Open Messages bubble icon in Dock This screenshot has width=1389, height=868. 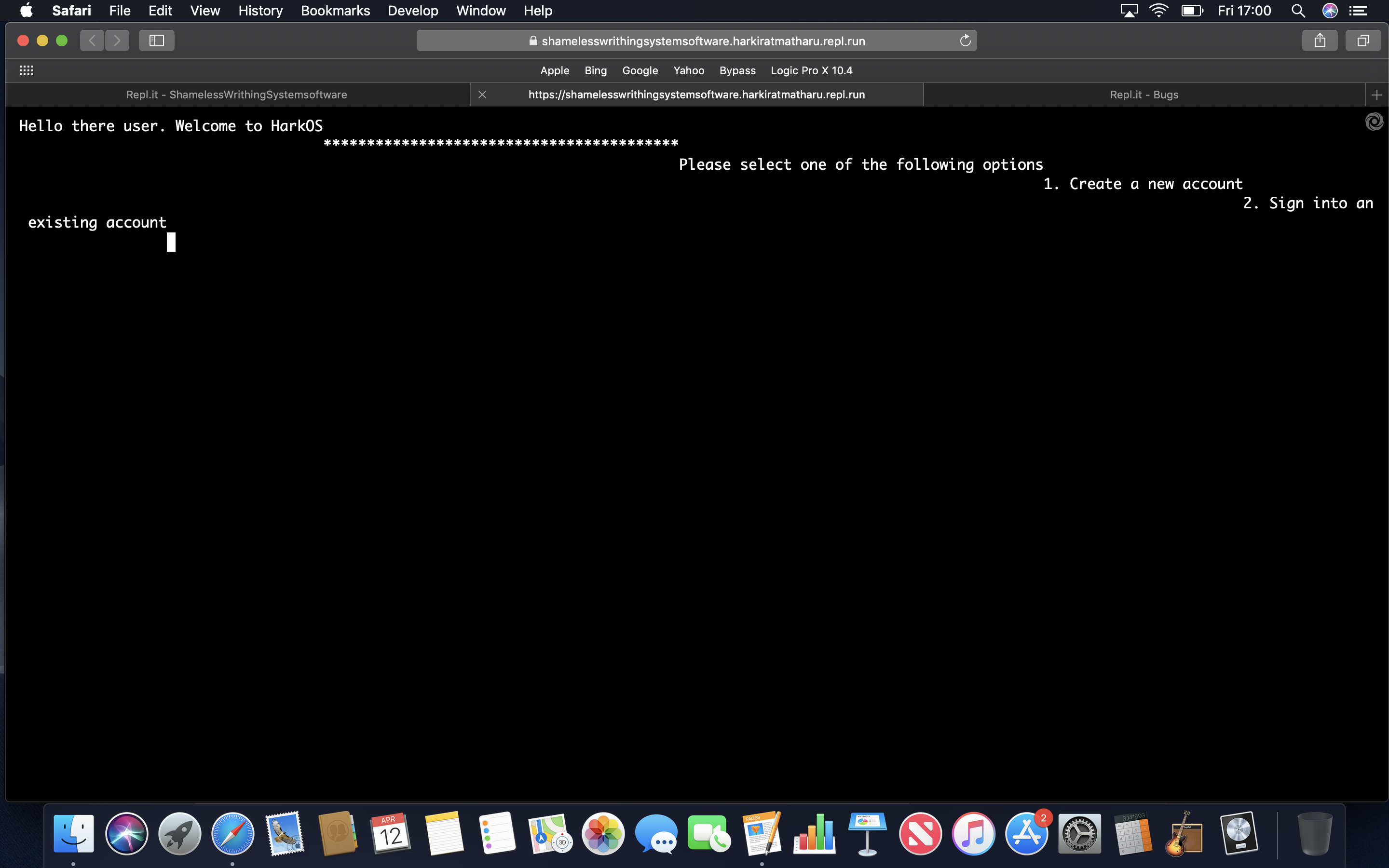click(656, 834)
